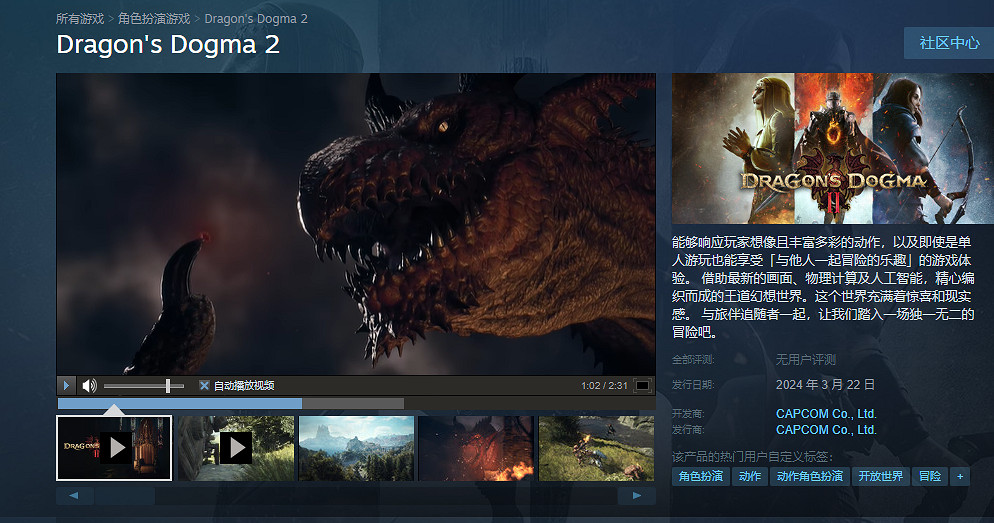Enter fullscreen video mode
The image size is (994, 523).
click(x=642, y=385)
